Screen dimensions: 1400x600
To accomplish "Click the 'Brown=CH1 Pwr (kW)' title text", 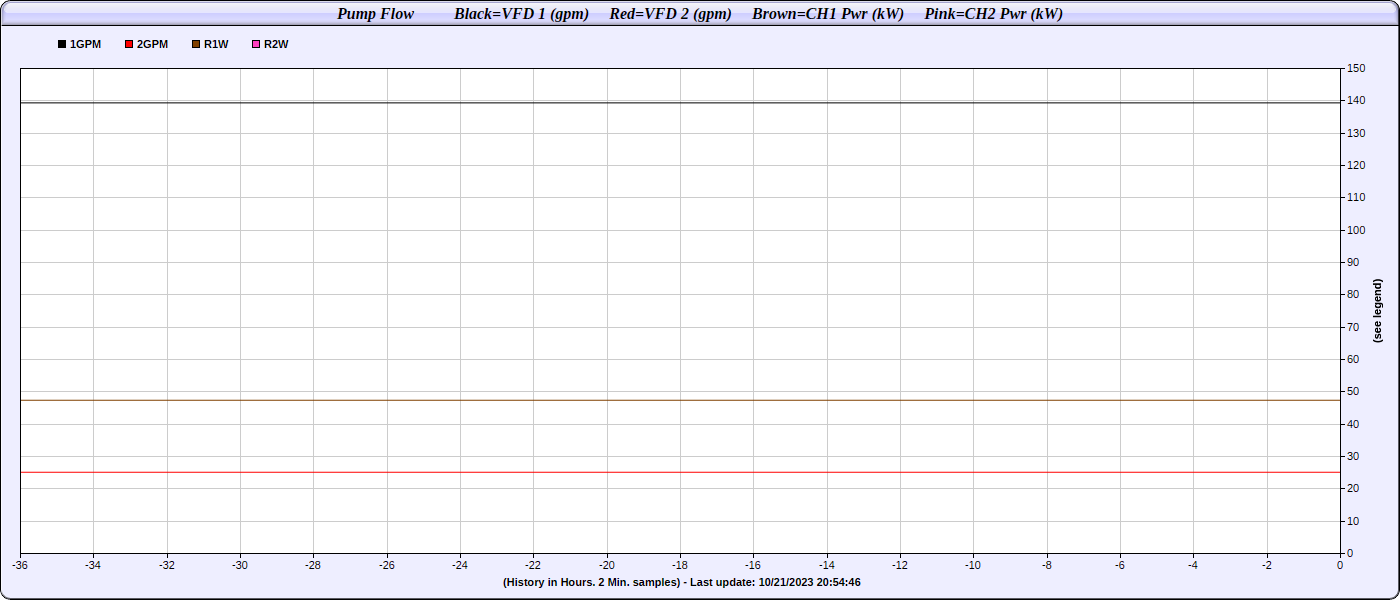I will (x=828, y=14).
